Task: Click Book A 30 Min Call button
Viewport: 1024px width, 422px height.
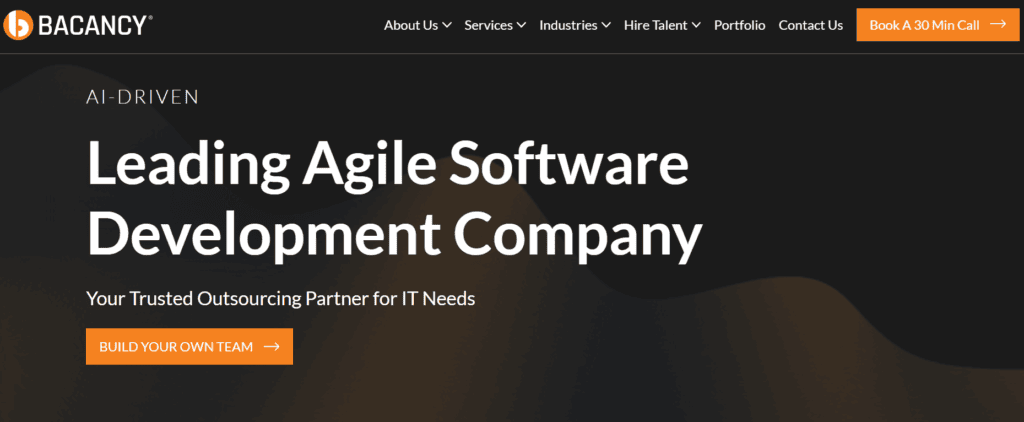Action: 938,25
